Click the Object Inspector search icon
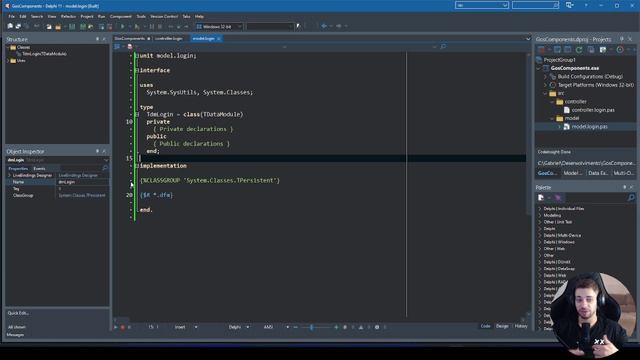This screenshot has height=360, width=640. click(105, 168)
